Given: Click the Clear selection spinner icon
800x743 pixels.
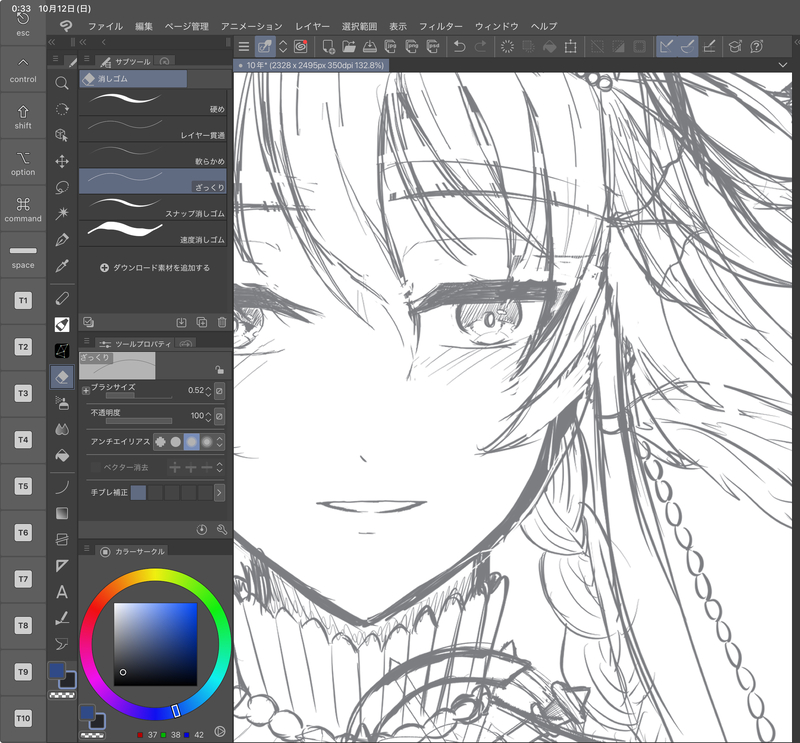Looking at the screenshot, I should tap(507, 47).
